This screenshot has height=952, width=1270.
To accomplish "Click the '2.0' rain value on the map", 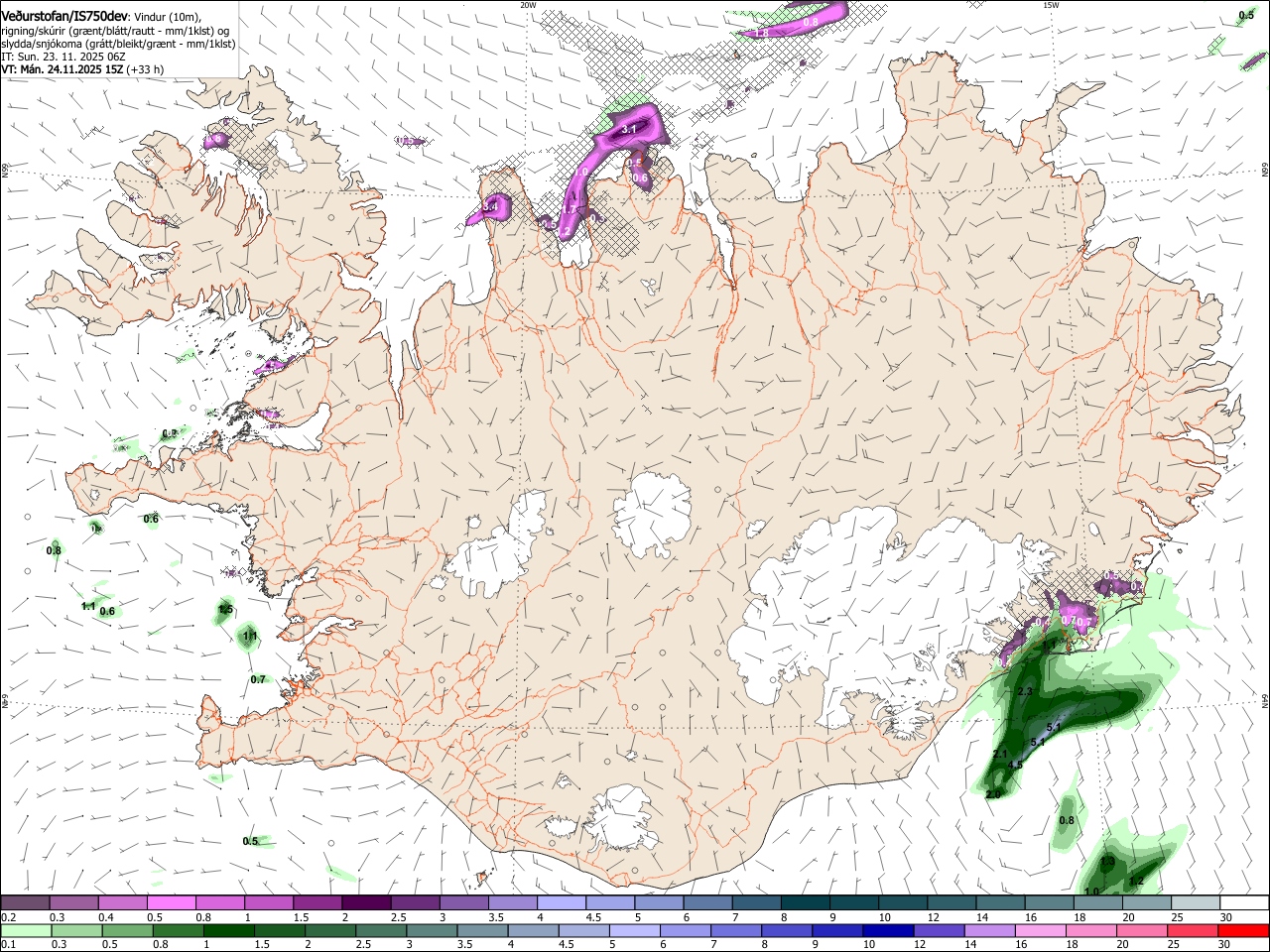I will [x=994, y=794].
